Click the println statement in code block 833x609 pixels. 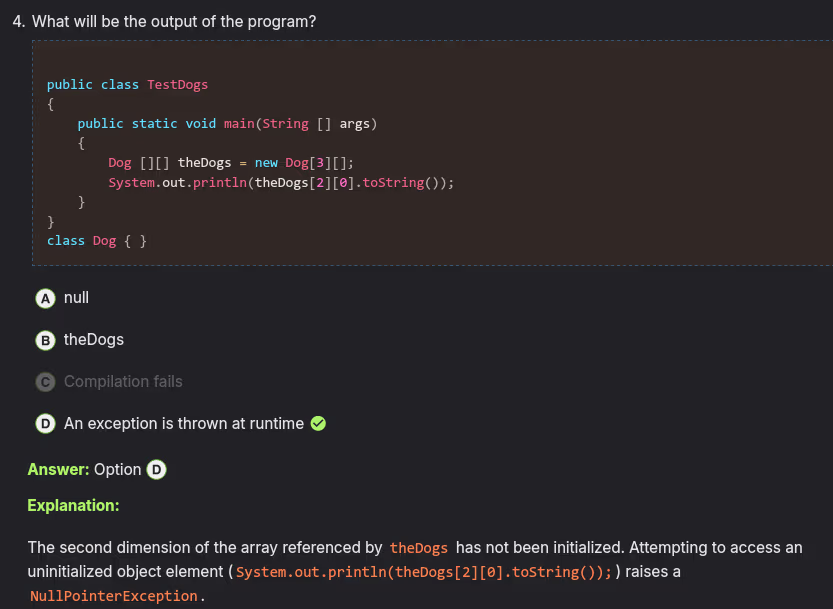point(282,183)
